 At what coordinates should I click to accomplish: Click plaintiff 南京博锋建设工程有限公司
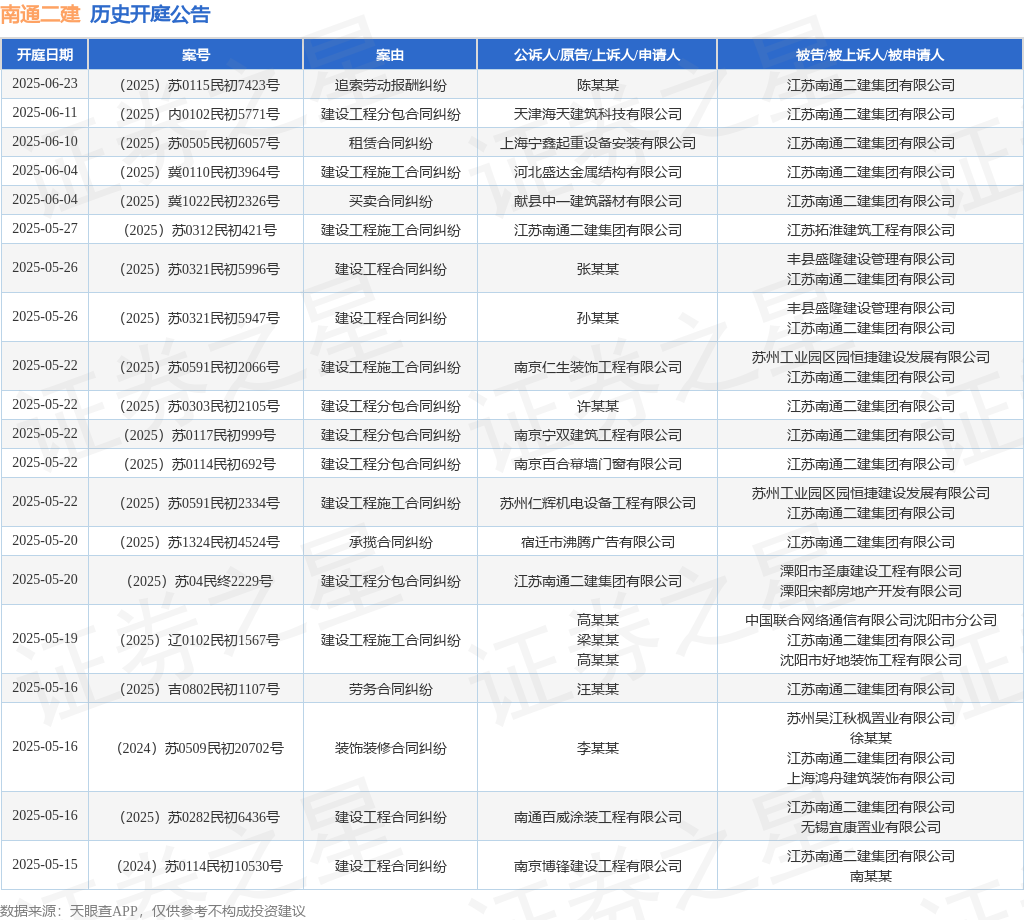pos(598,866)
